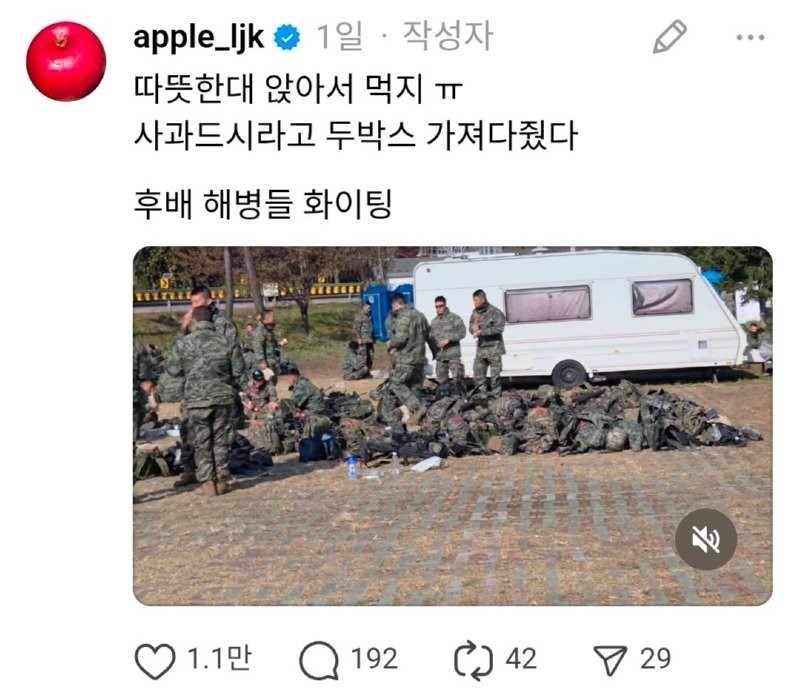Open the 192 replies count

tap(374, 658)
